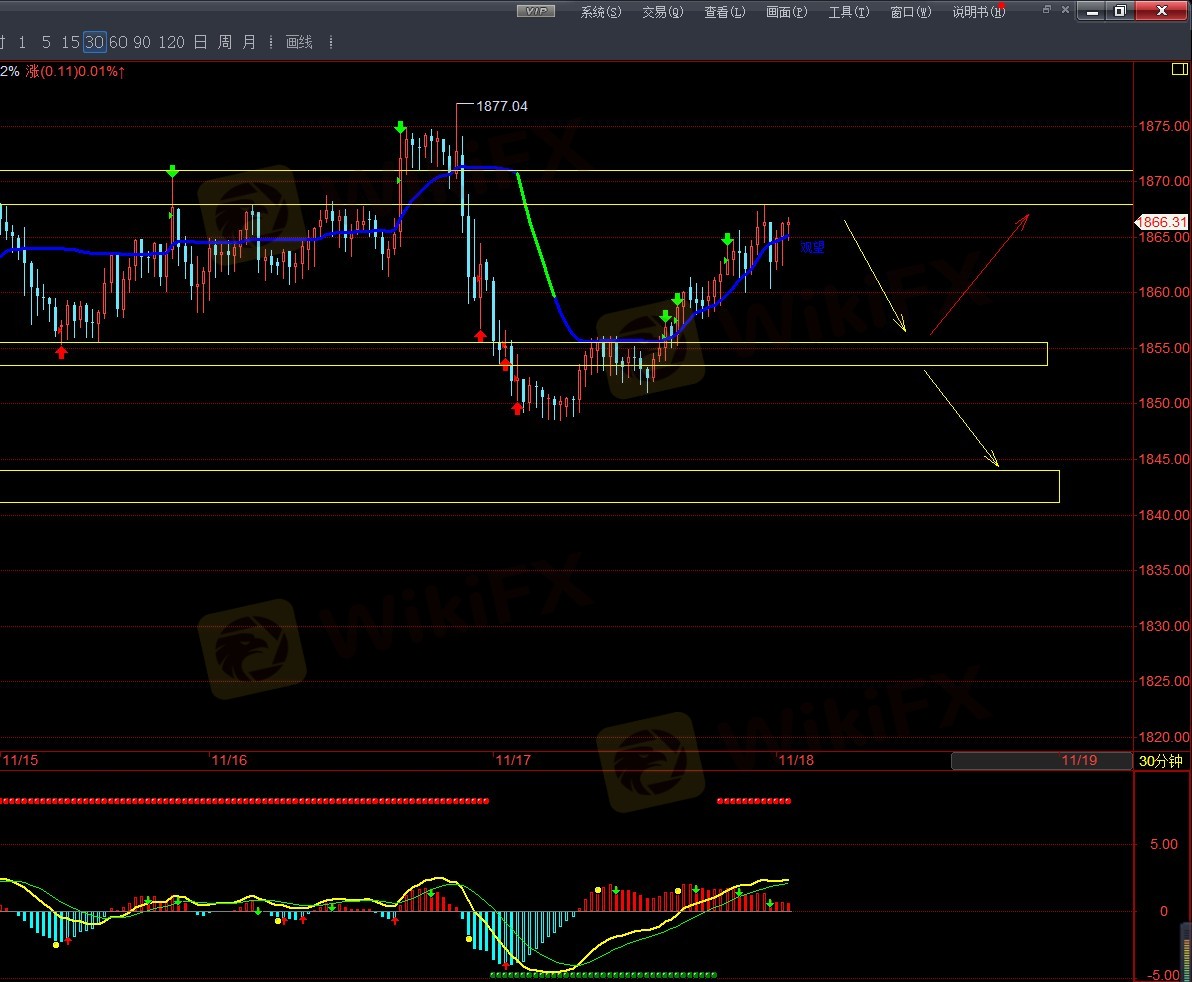1192x982 pixels.
Task: Click the 画线 drawing tools button
Action: (299, 42)
